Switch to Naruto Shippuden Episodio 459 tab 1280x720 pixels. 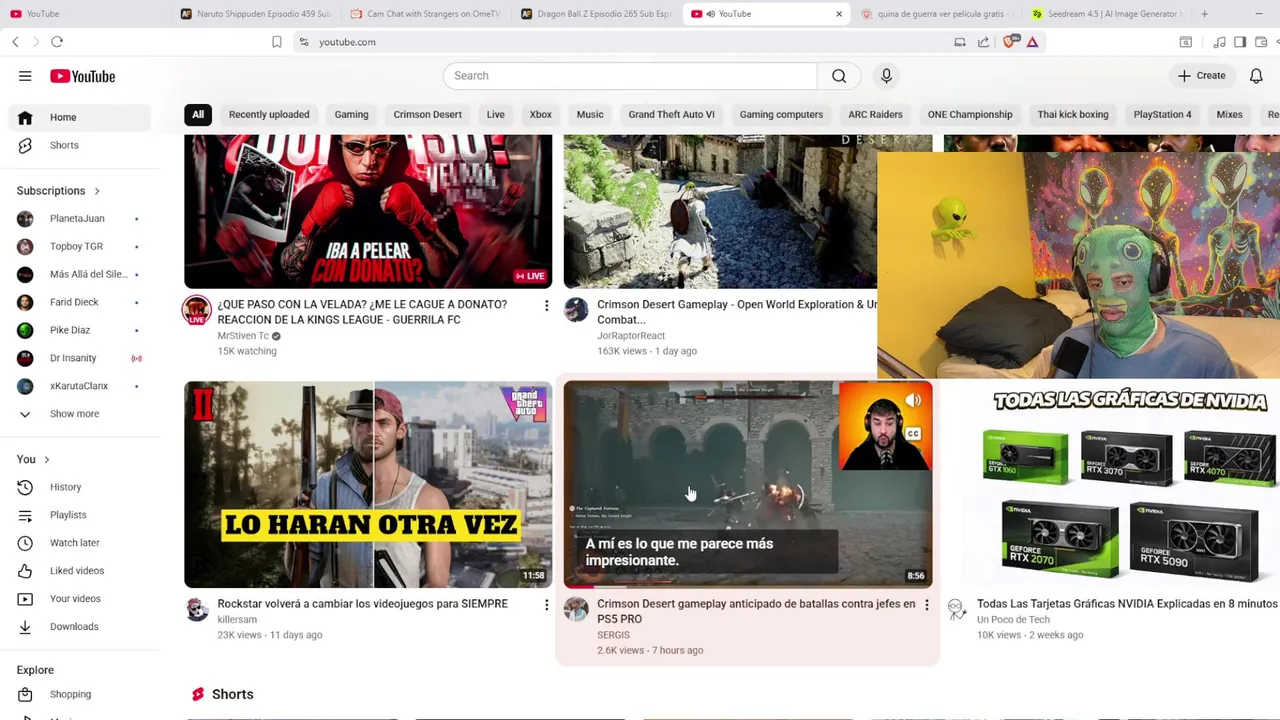click(256, 14)
